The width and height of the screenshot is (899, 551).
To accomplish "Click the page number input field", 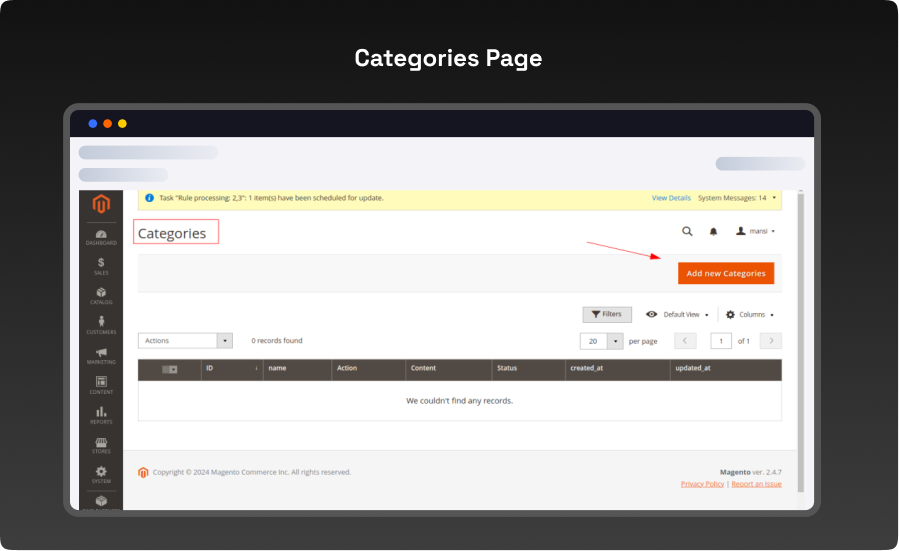I will [721, 341].
